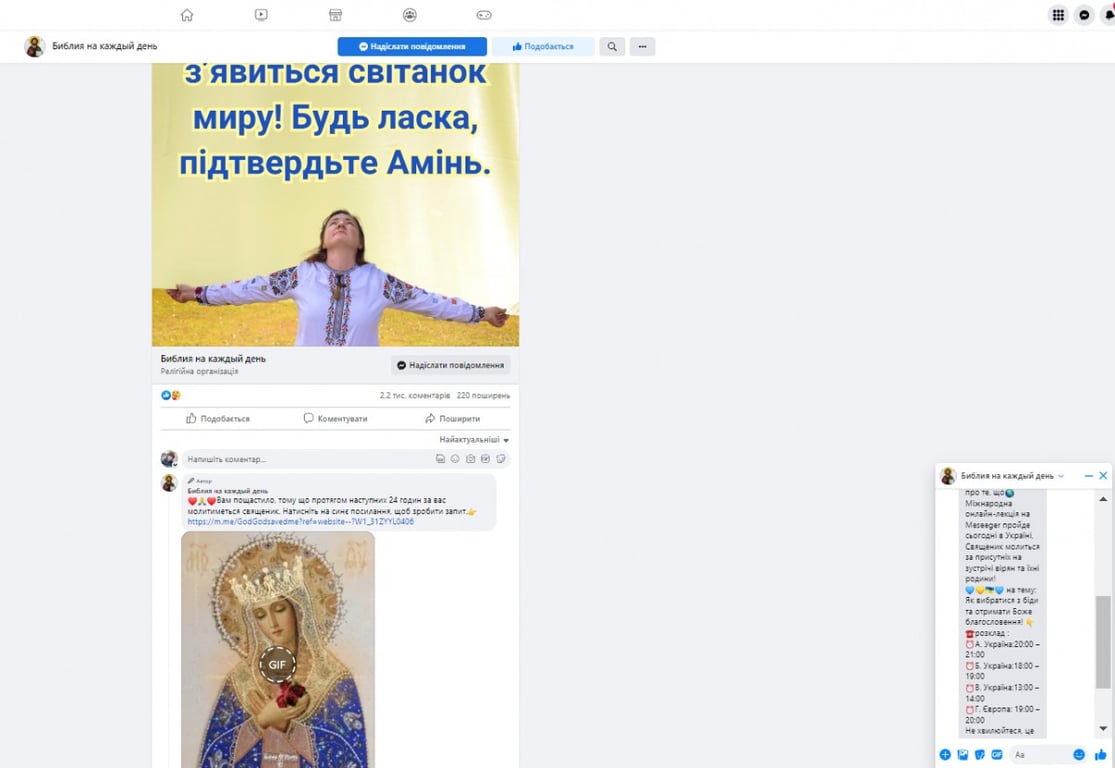Open the Groups section
The image size is (1115, 768).
[408, 15]
